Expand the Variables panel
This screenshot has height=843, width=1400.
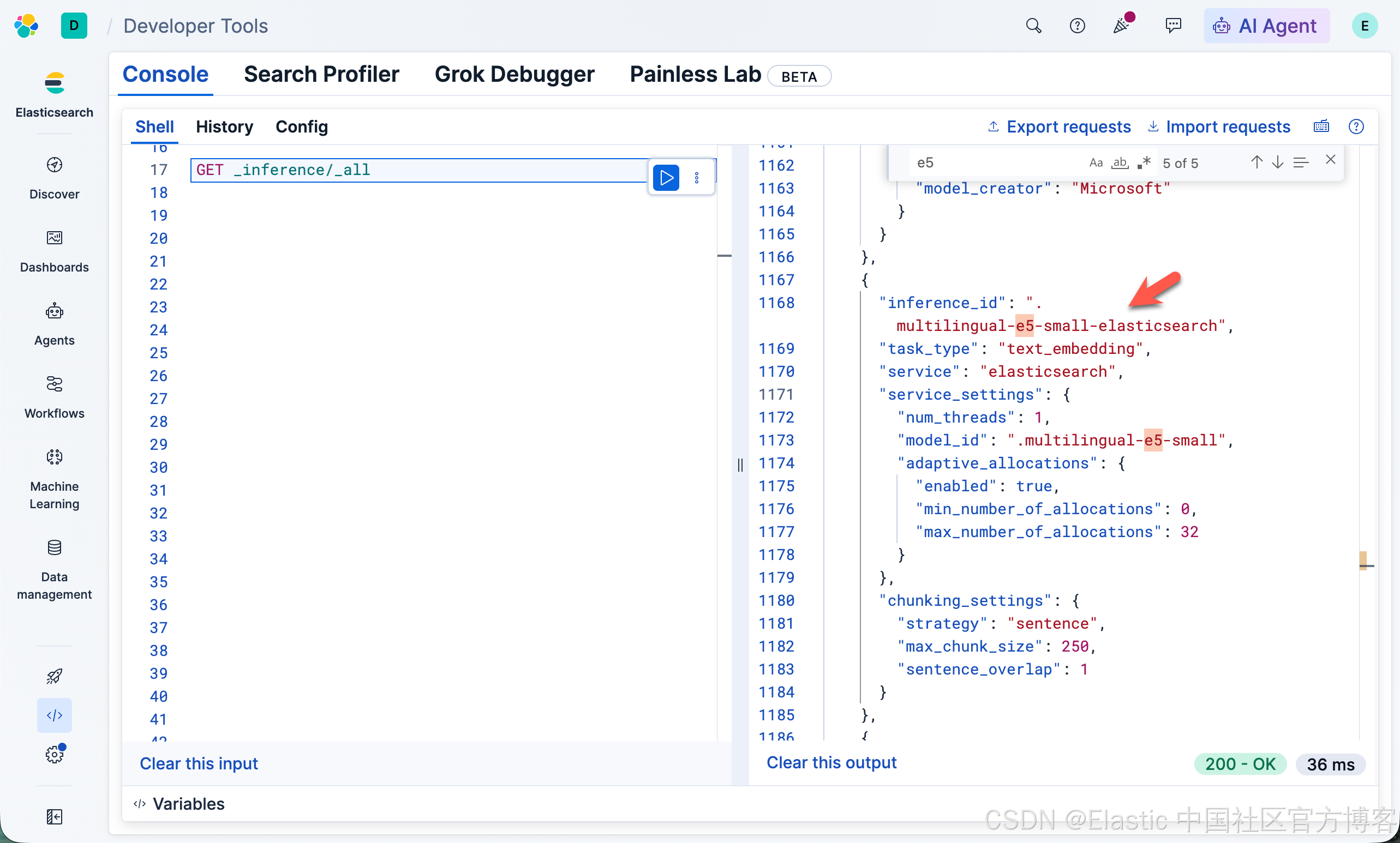pos(179,804)
